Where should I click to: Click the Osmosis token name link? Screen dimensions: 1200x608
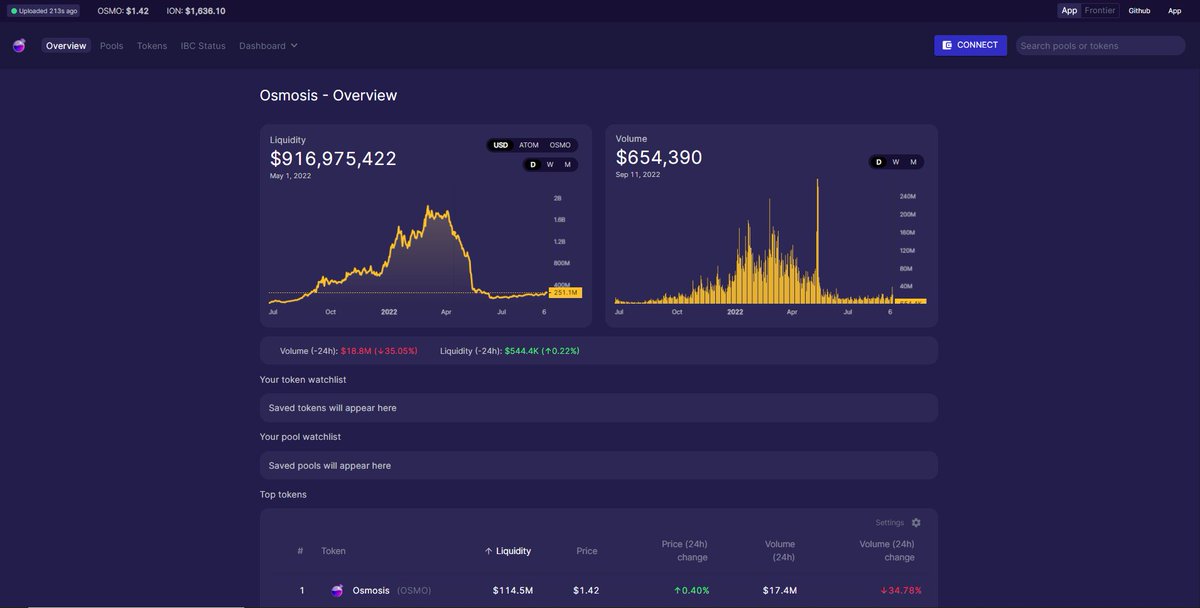[371, 591]
